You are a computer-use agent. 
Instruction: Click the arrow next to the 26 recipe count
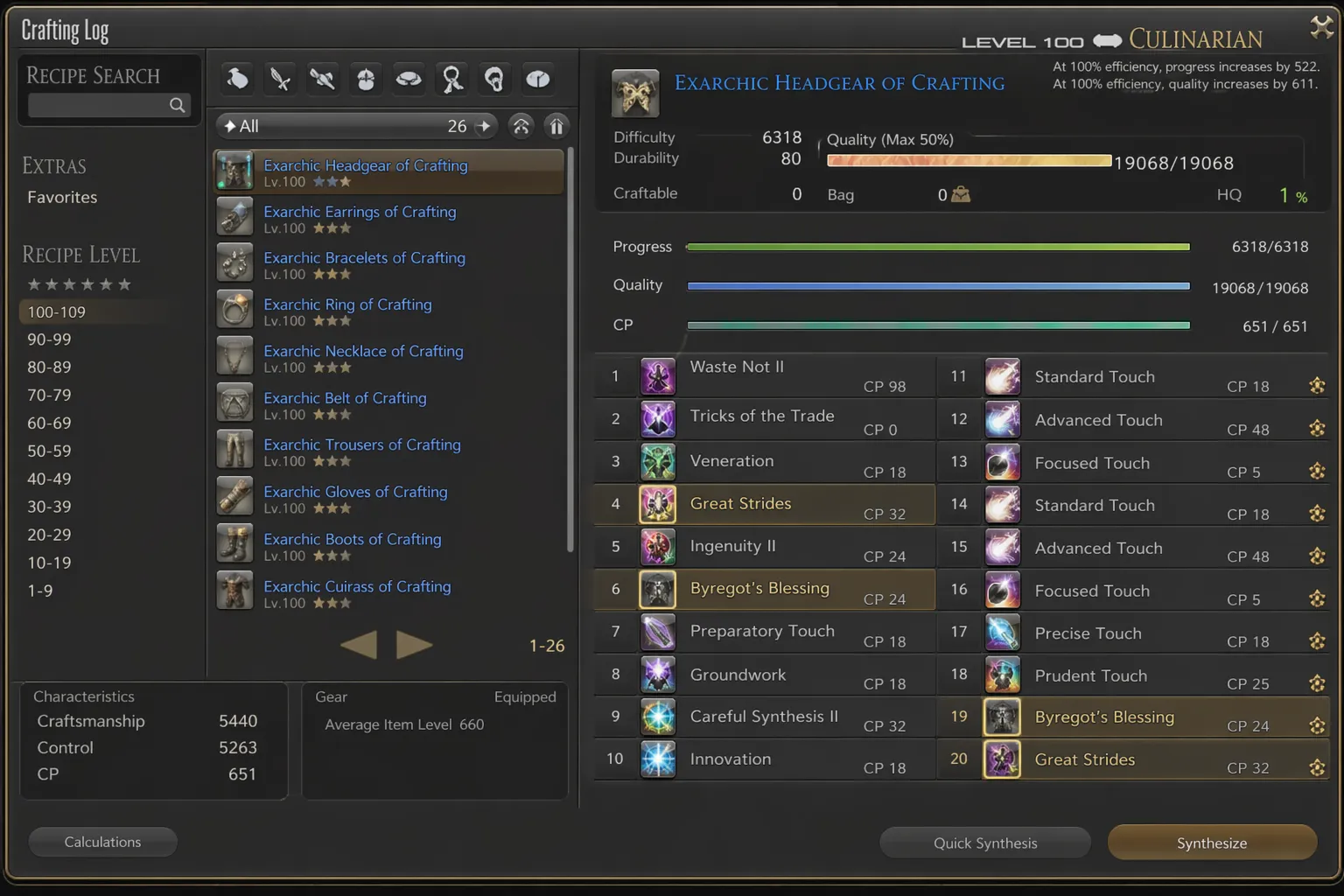[483, 125]
